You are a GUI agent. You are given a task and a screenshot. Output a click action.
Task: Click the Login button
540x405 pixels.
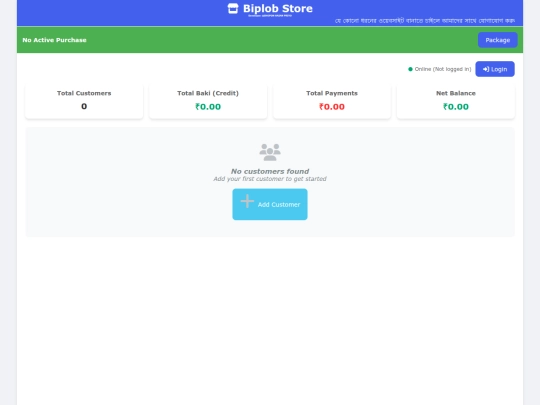pyautogui.click(x=495, y=69)
